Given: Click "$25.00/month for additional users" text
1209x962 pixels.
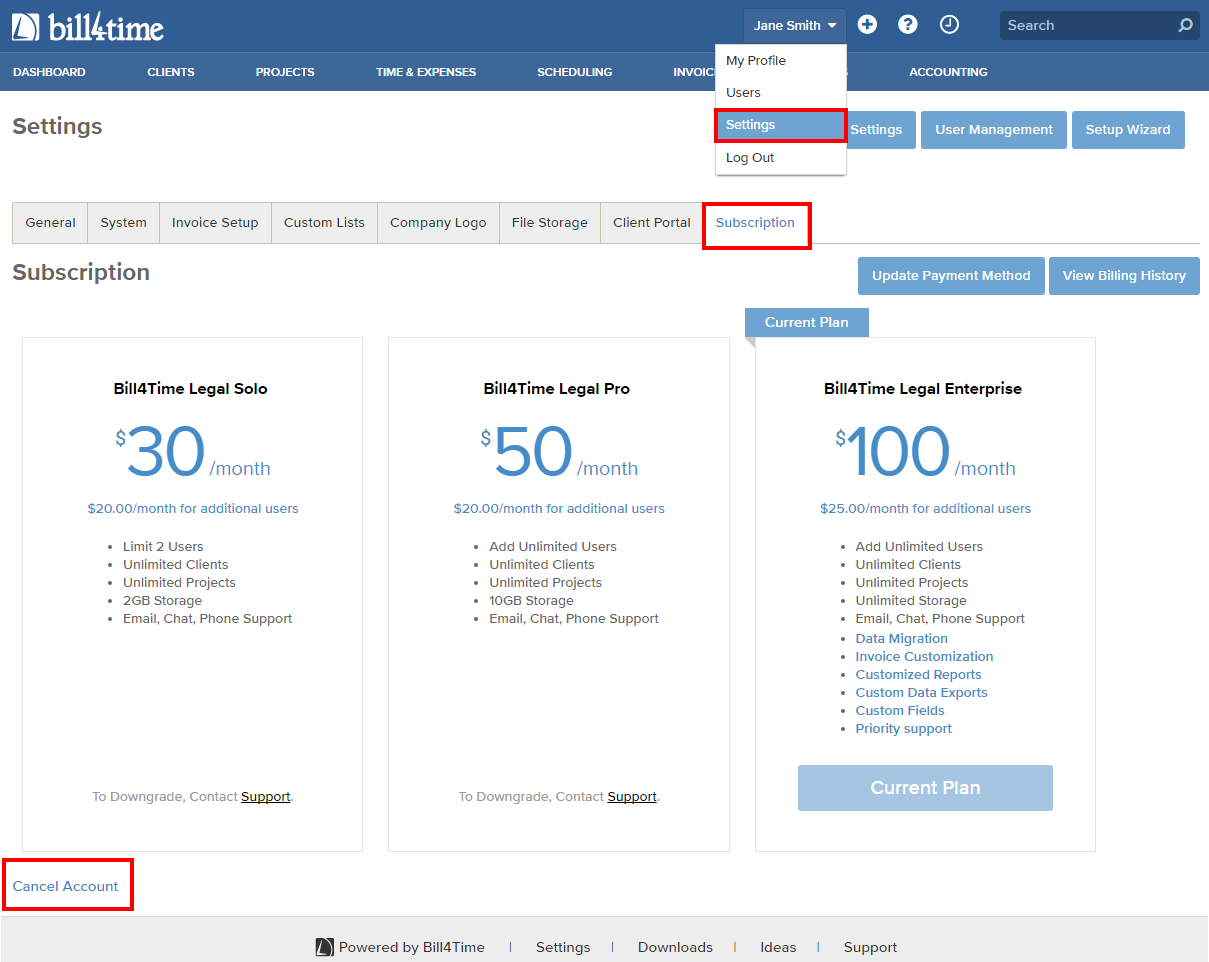Looking at the screenshot, I should pos(925,509).
